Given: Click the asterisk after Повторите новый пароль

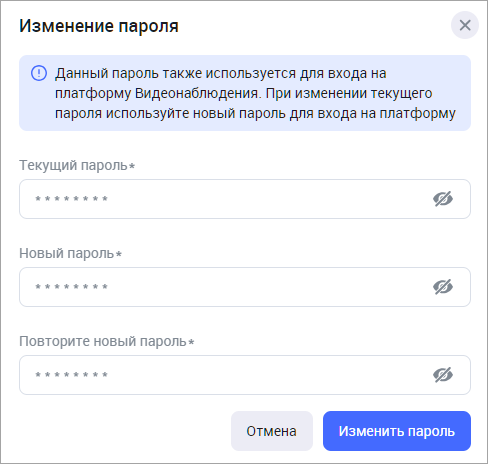Looking at the screenshot, I should point(191,342).
